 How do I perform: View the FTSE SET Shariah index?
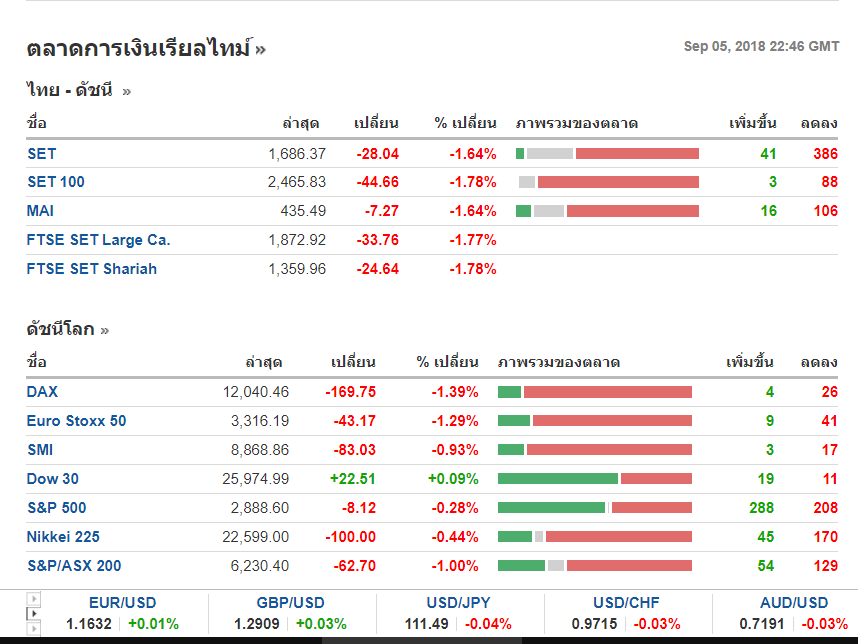click(92, 269)
